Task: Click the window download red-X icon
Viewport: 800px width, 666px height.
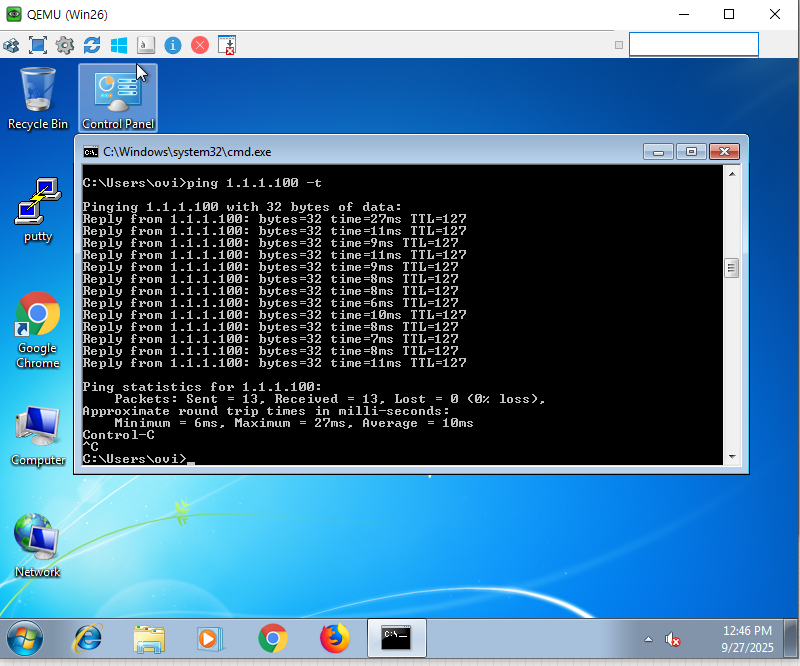Action: pyautogui.click(x=227, y=45)
